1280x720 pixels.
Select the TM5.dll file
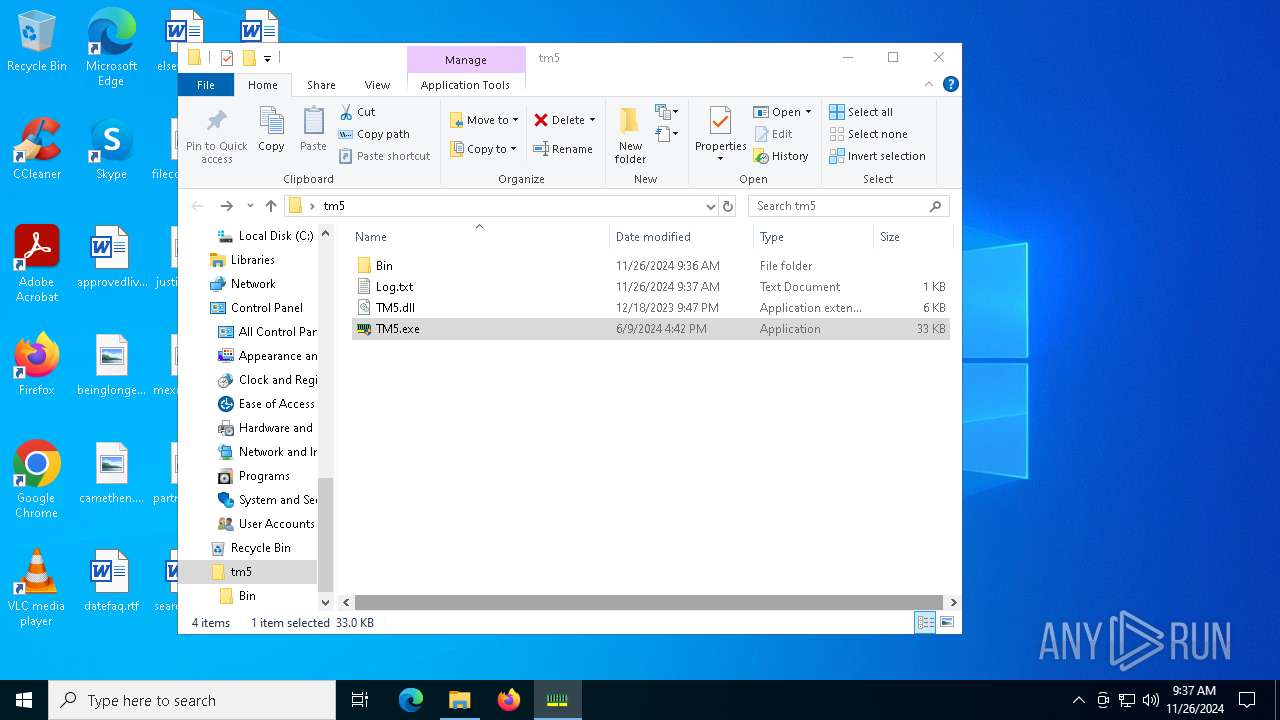coord(650,308)
